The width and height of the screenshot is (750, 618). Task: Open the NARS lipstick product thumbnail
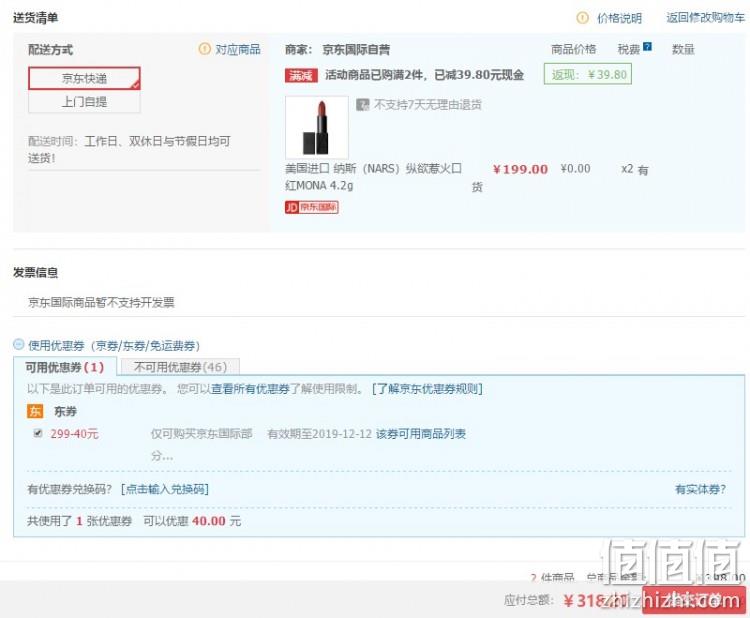[x=317, y=127]
